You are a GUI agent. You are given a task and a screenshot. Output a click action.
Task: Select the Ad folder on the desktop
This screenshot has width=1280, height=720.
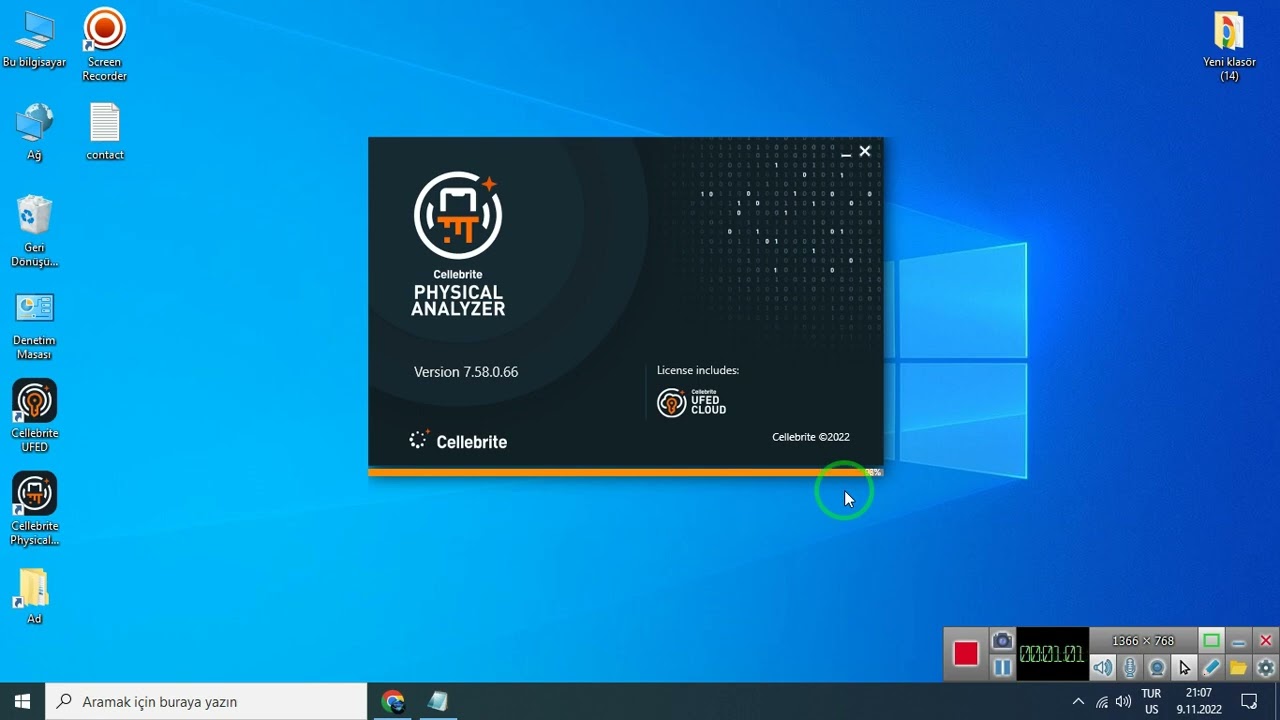coord(34,596)
